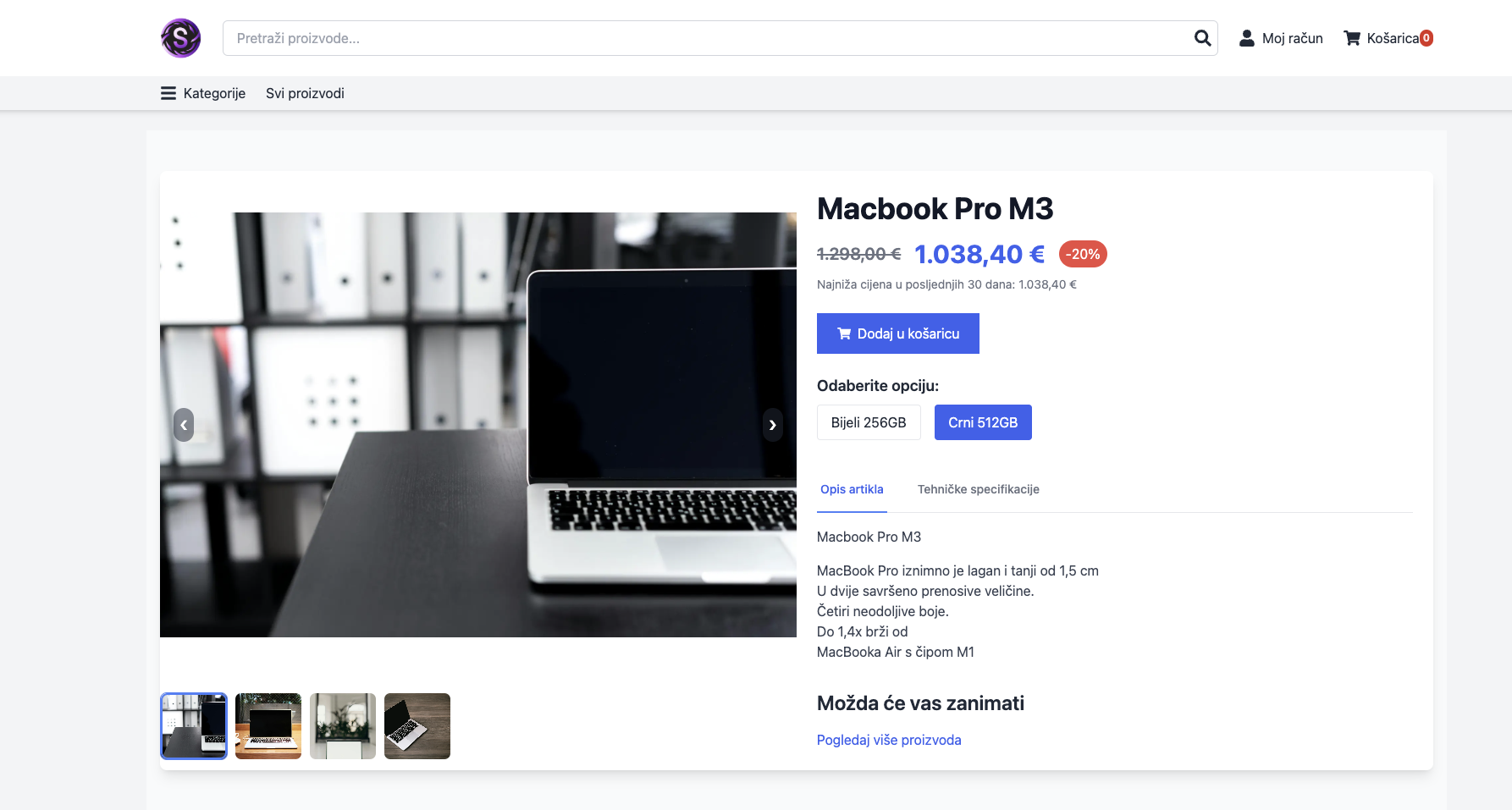
Task: Select the Crni 512GB option
Action: coord(983,422)
